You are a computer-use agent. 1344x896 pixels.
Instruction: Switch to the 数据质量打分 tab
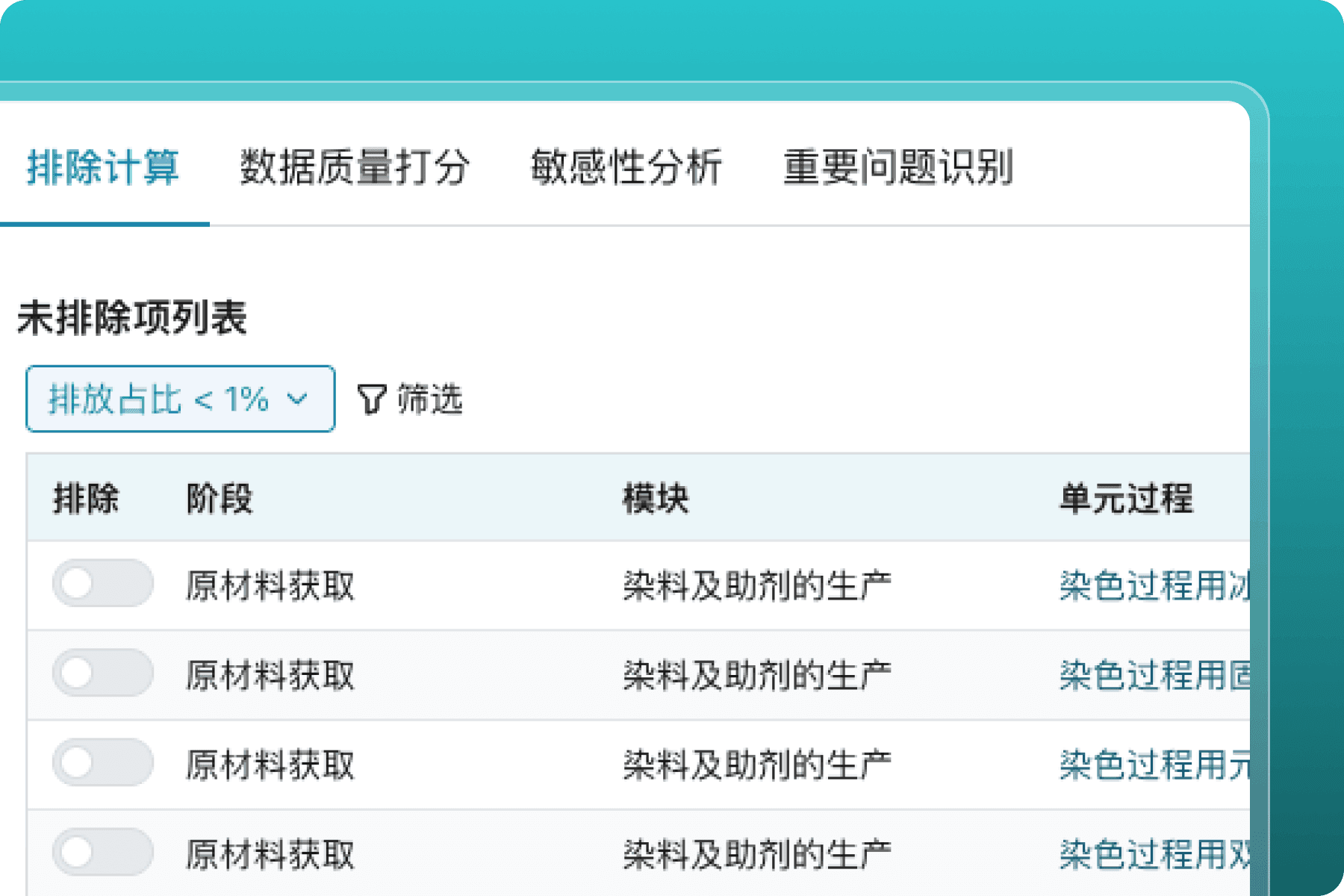(354, 169)
